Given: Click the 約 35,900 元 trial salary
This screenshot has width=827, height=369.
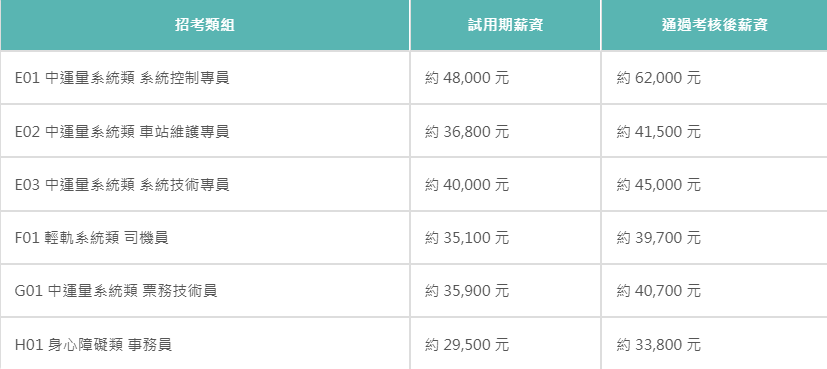Looking at the screenshot, I should point(467,290).
